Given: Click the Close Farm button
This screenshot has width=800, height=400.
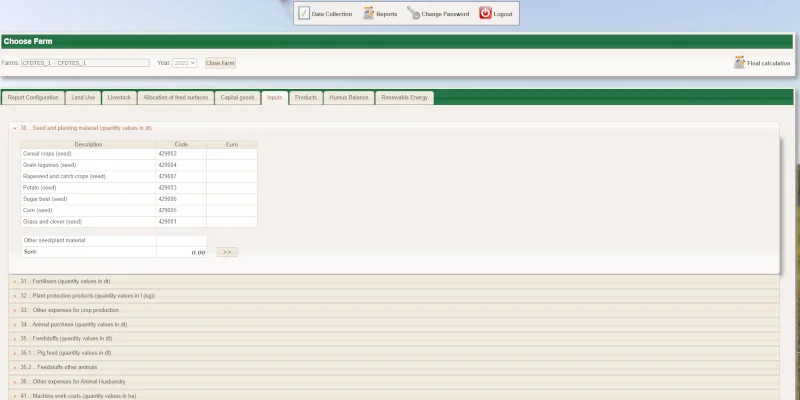Looking at the screenshot, I should (220, 63).
